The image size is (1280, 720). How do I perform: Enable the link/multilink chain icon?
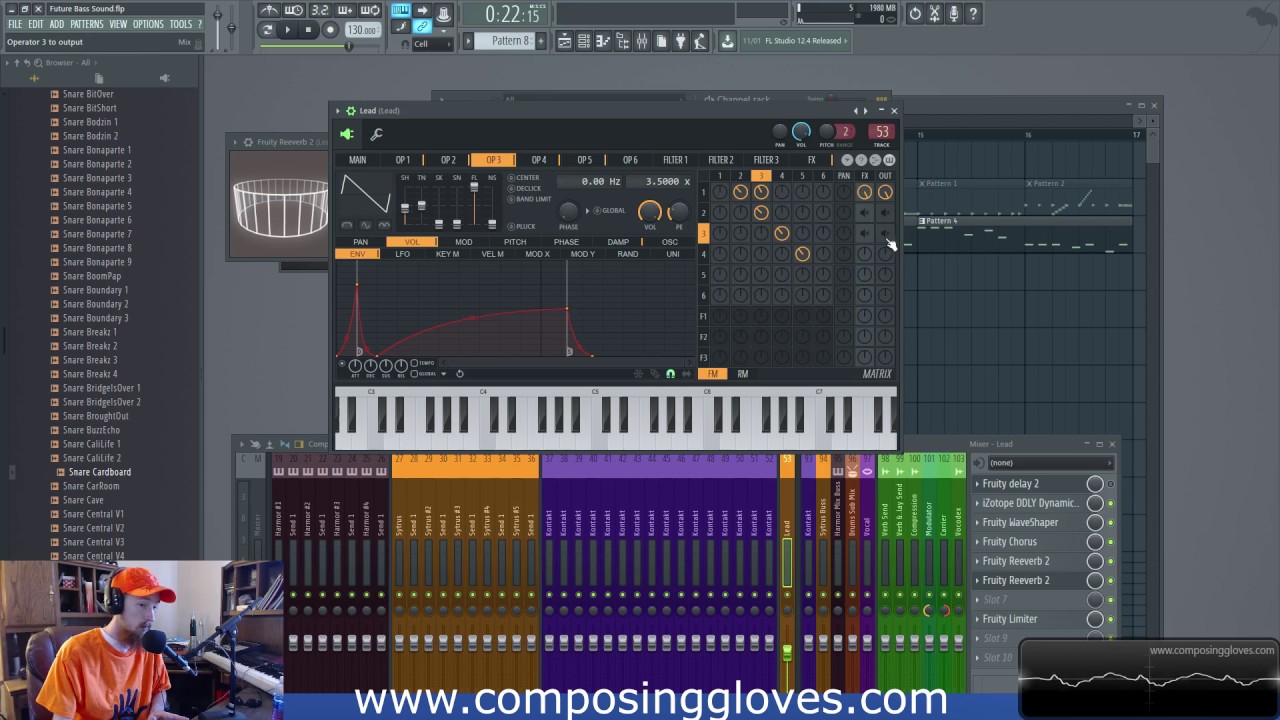422,27
